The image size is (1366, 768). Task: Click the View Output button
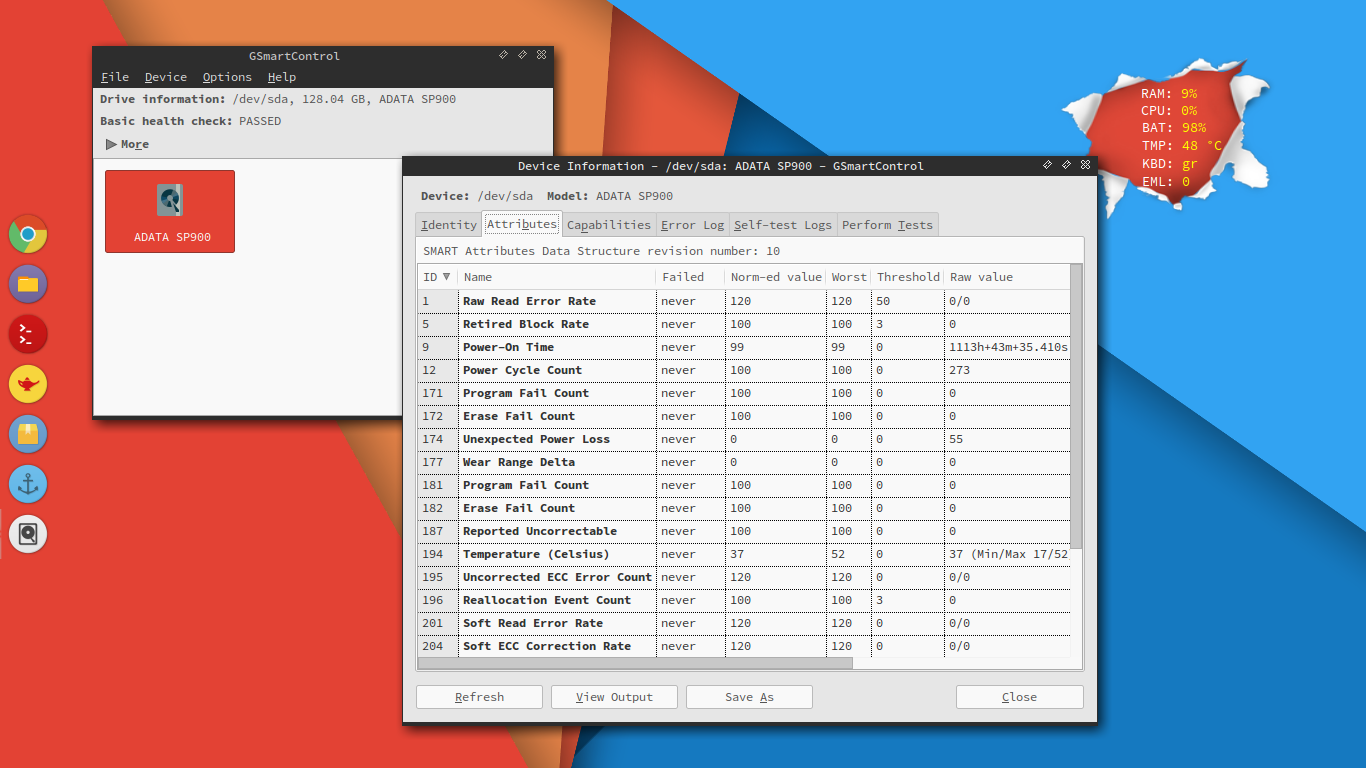point(614,697)
